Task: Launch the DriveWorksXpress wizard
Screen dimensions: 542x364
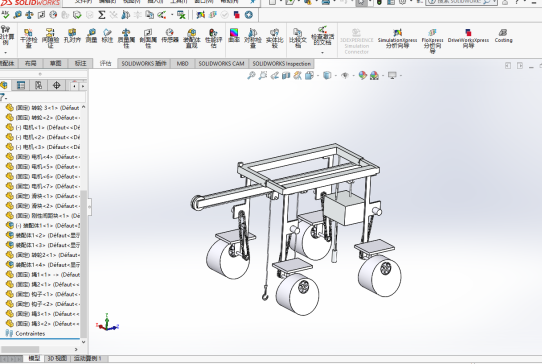Action: coord(468,39)
